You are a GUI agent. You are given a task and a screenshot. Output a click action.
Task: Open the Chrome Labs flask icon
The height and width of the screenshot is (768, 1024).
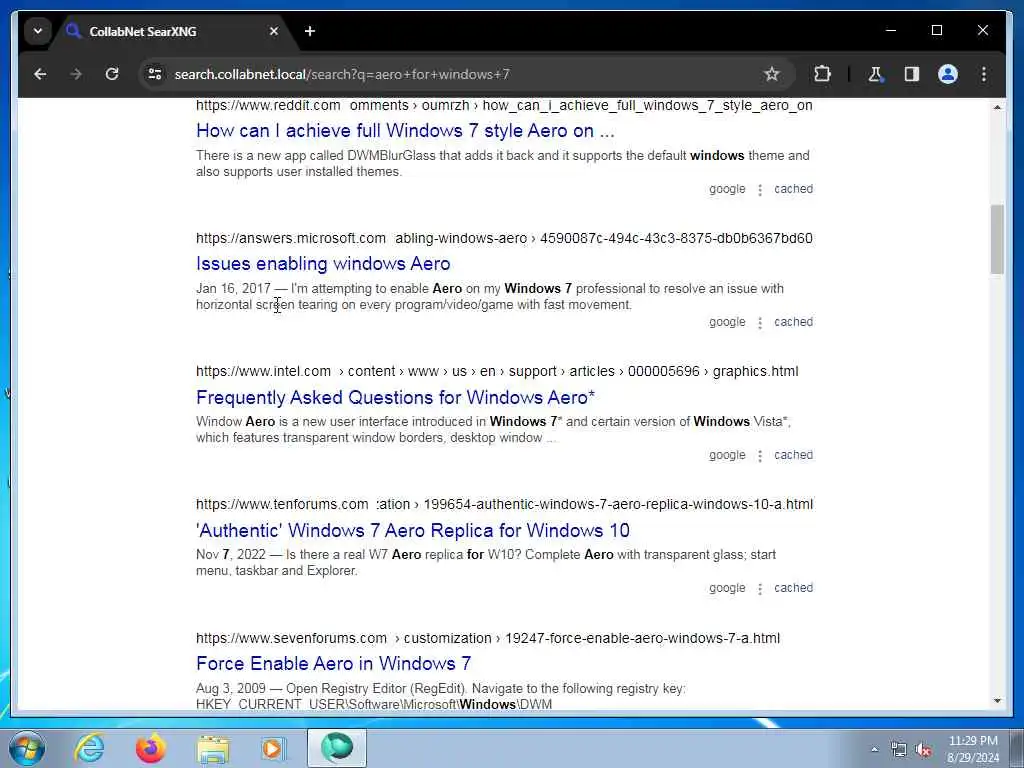876,74
